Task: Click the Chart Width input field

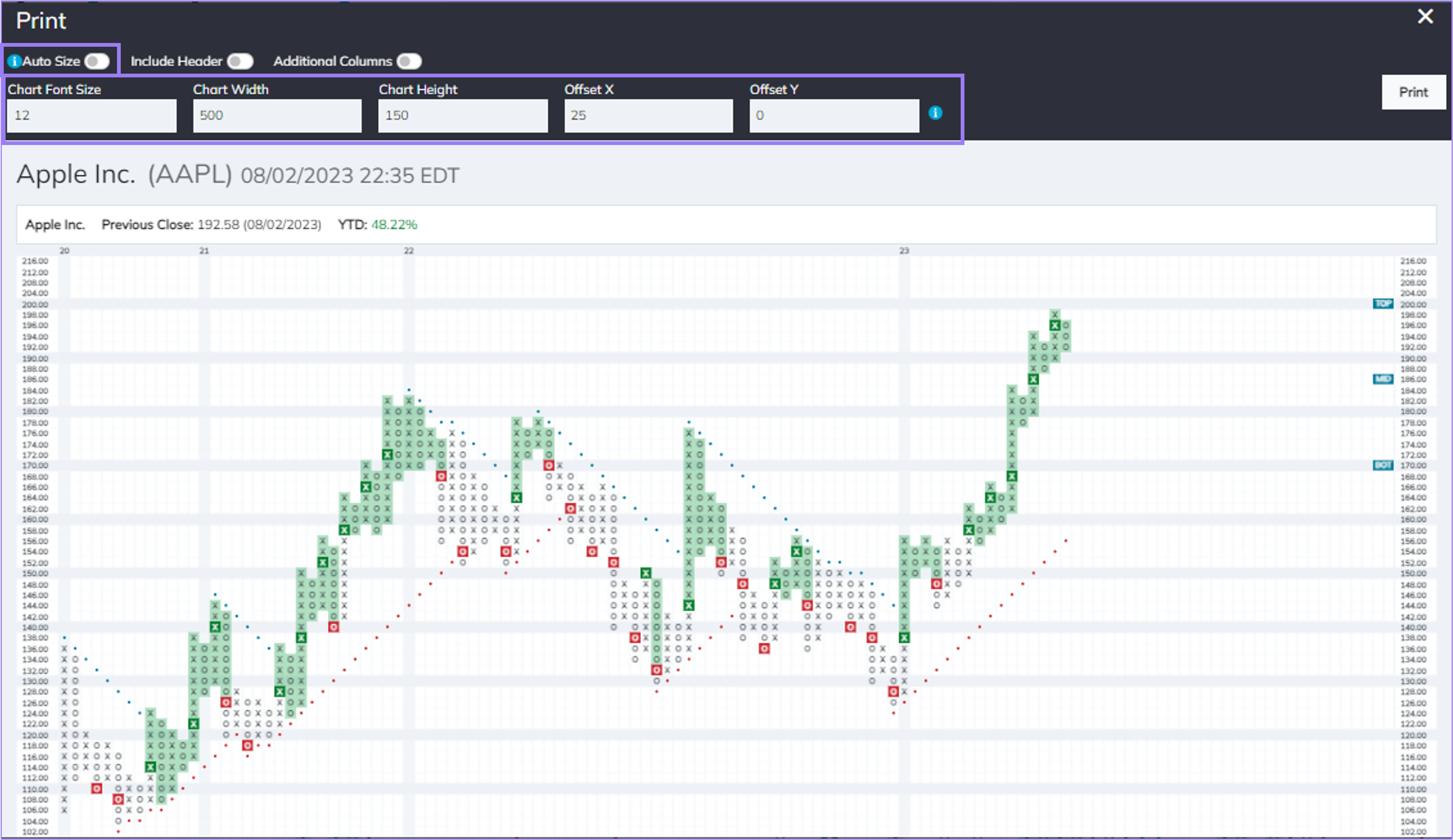Action: 277,115
